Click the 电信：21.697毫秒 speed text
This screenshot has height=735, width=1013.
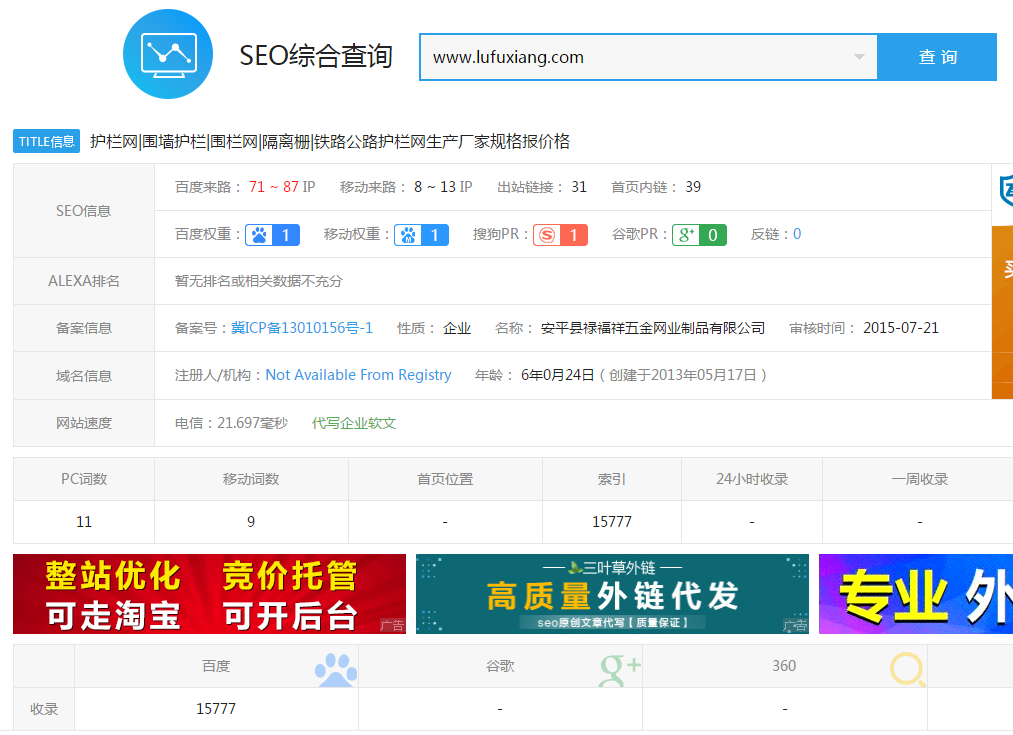tap(231, 423)
